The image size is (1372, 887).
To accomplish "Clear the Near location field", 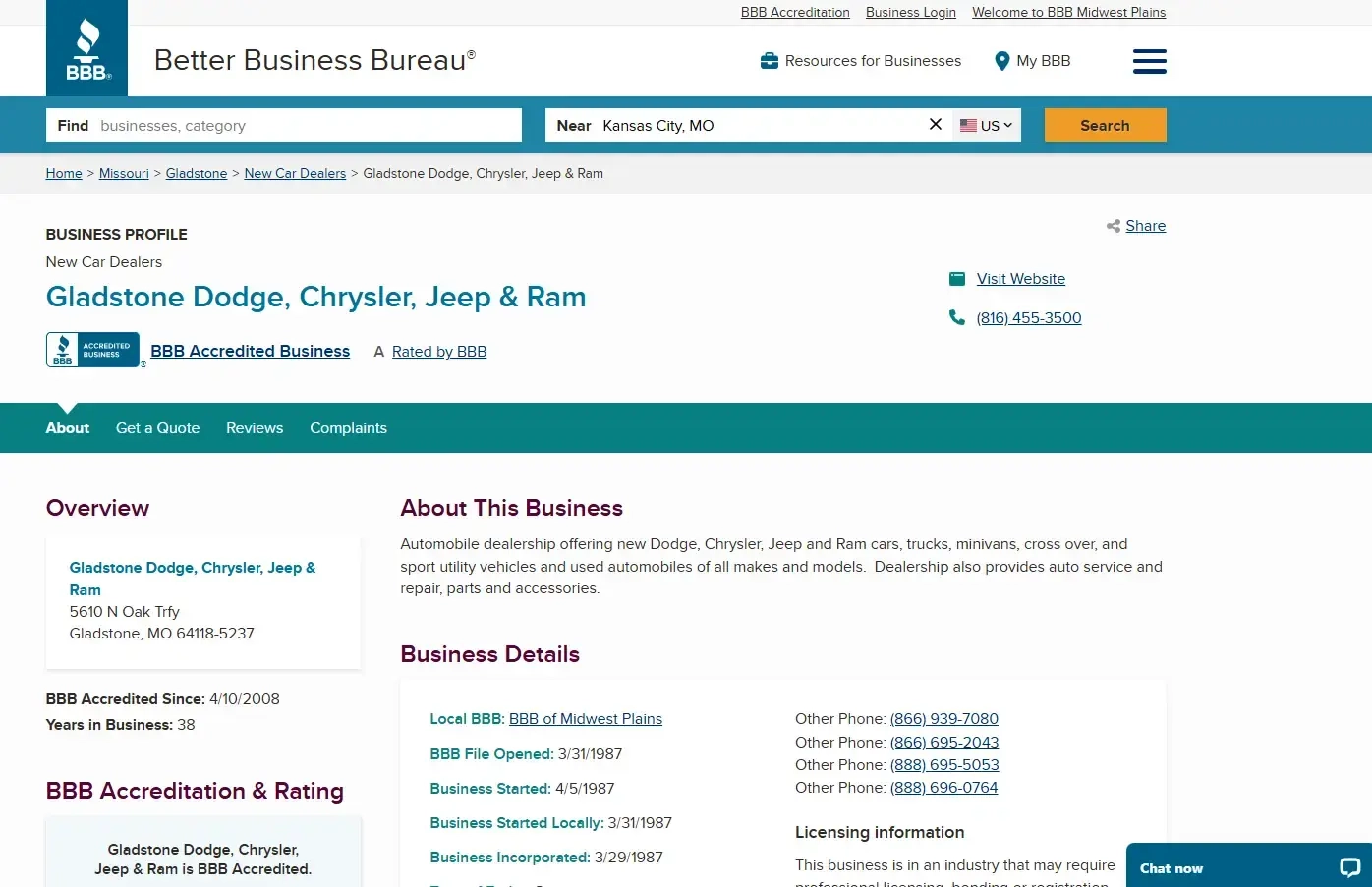I will [x=935, y=124].
